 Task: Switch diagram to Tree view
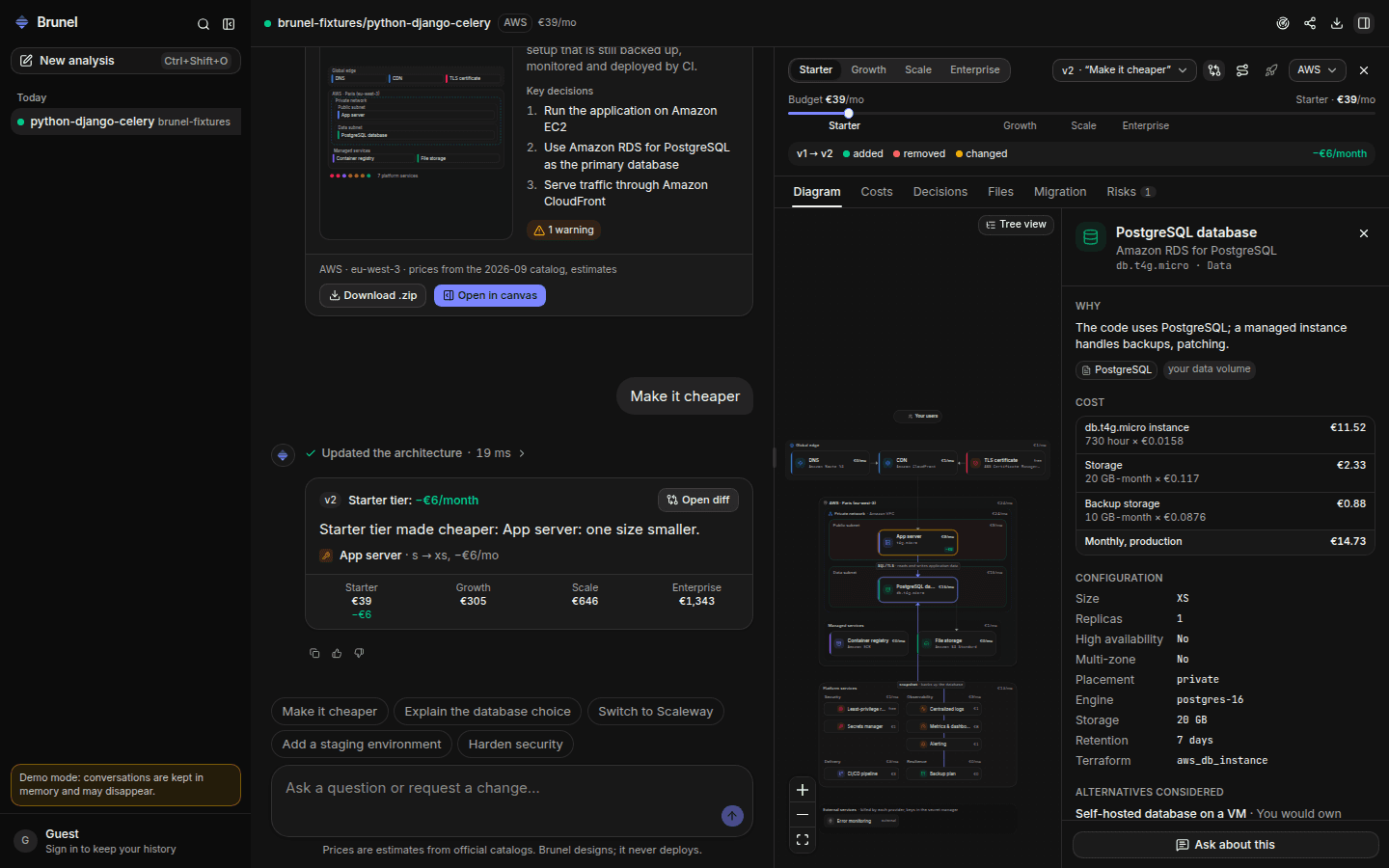[x=1016, y=225]
